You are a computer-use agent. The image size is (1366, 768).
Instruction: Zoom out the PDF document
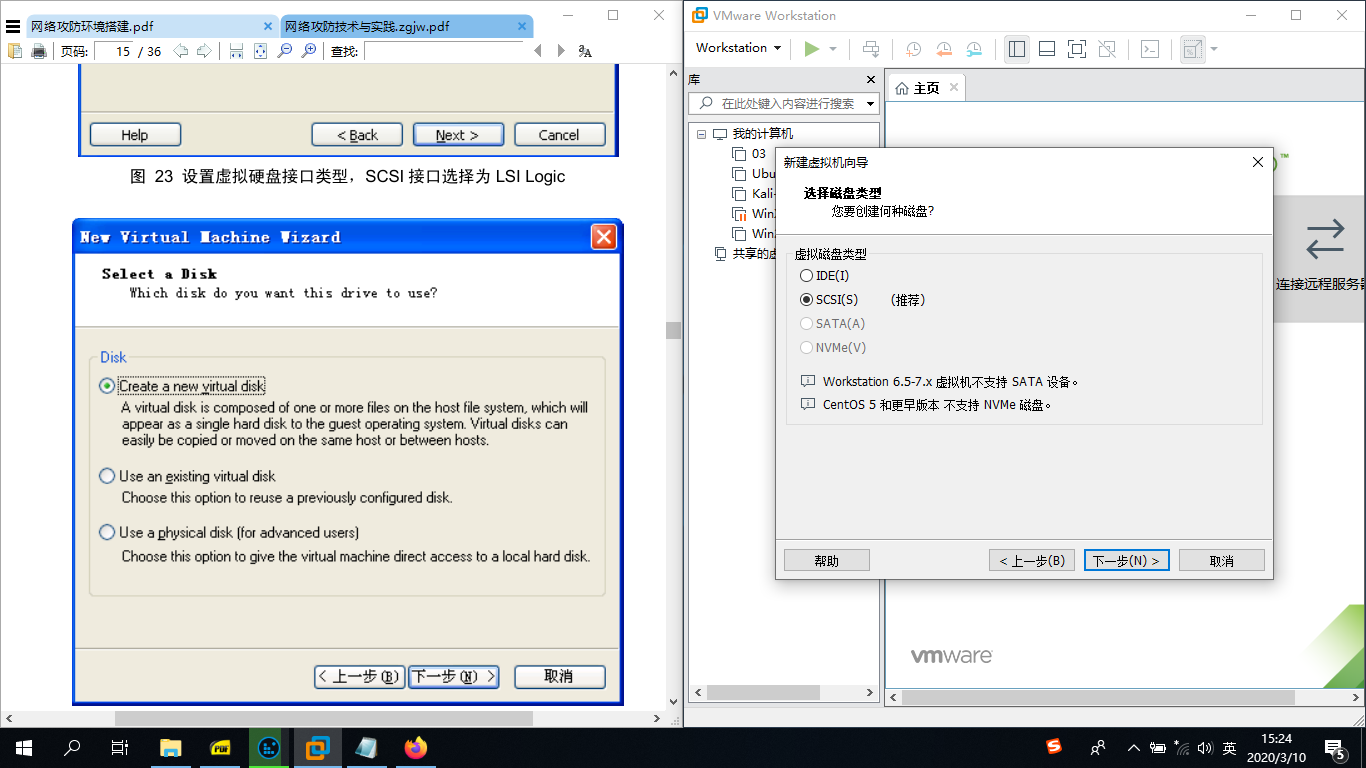tap(285, 51)
